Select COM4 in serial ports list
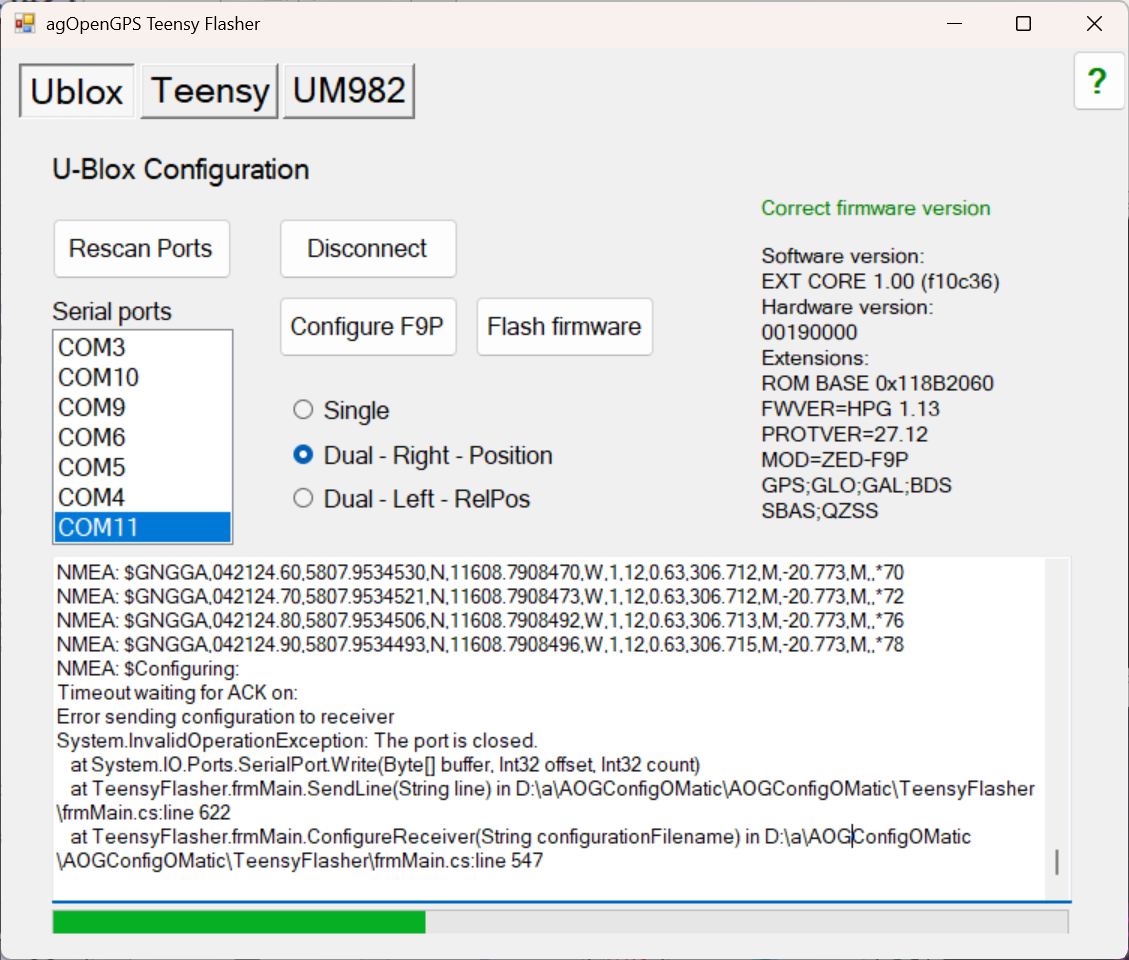 pos(143,497)
